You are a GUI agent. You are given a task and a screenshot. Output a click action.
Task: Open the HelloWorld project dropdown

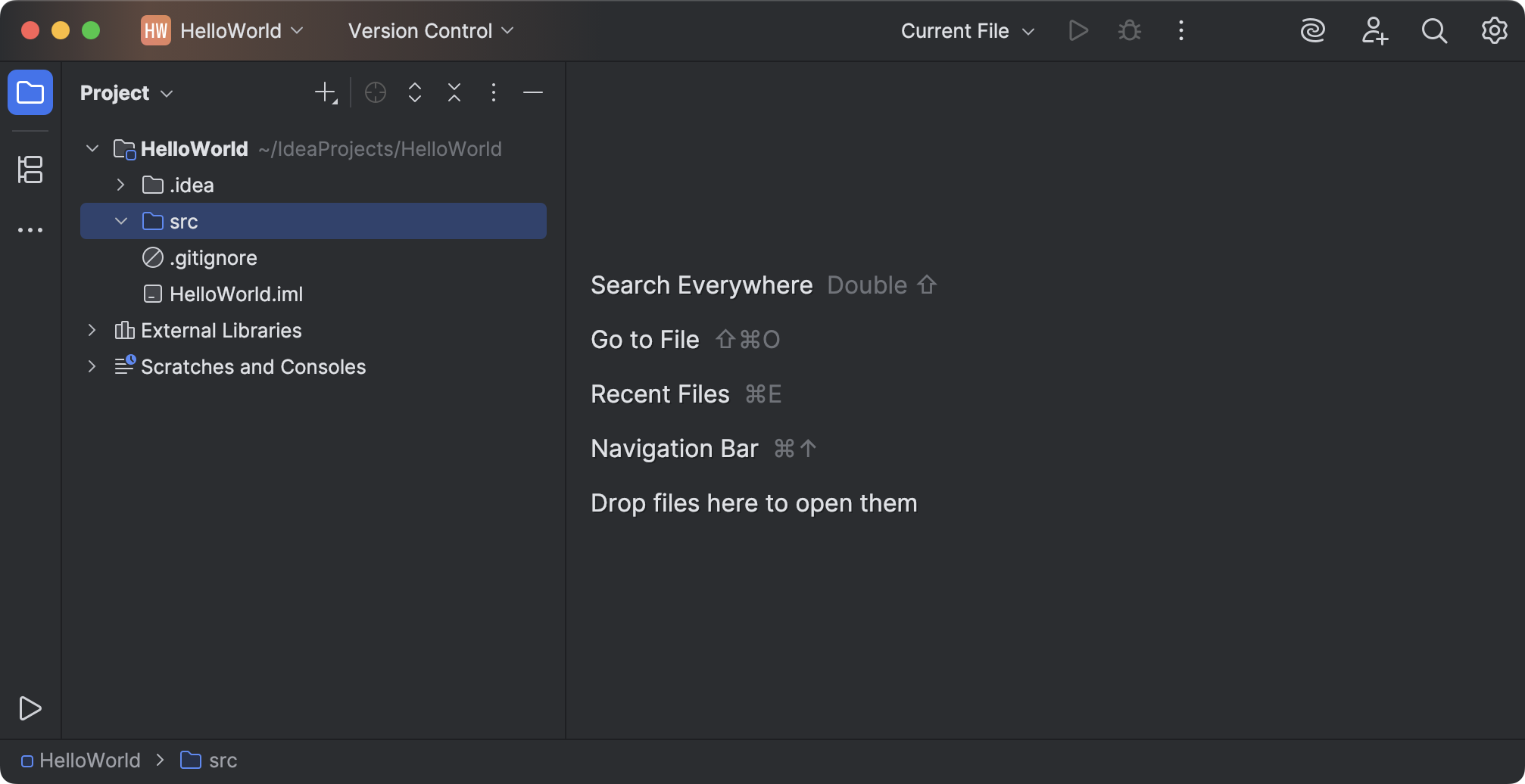242,30
